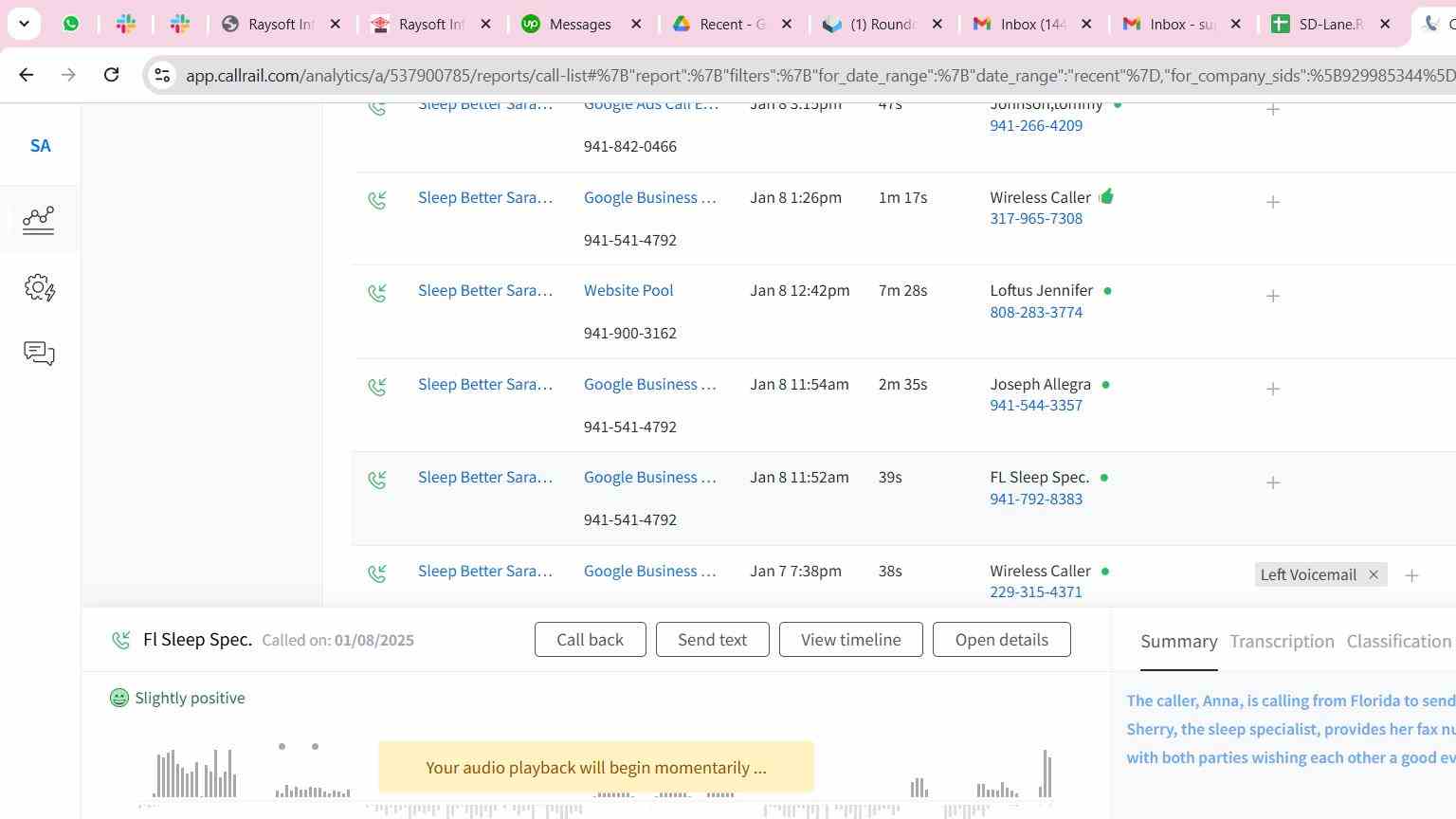Open the Analytics sidebar icon
Screen dimensions: 1456x819
coord(39,219)
